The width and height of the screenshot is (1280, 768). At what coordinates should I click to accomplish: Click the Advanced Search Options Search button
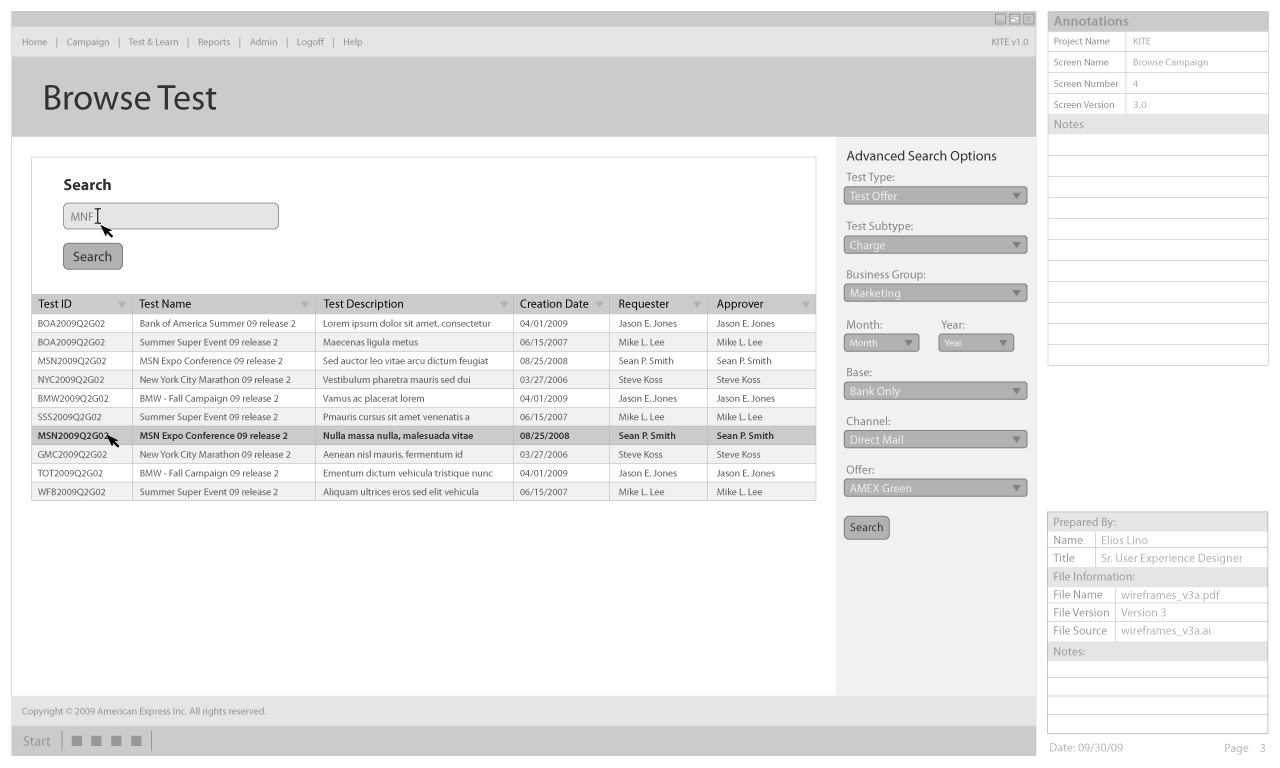[866, 528]
